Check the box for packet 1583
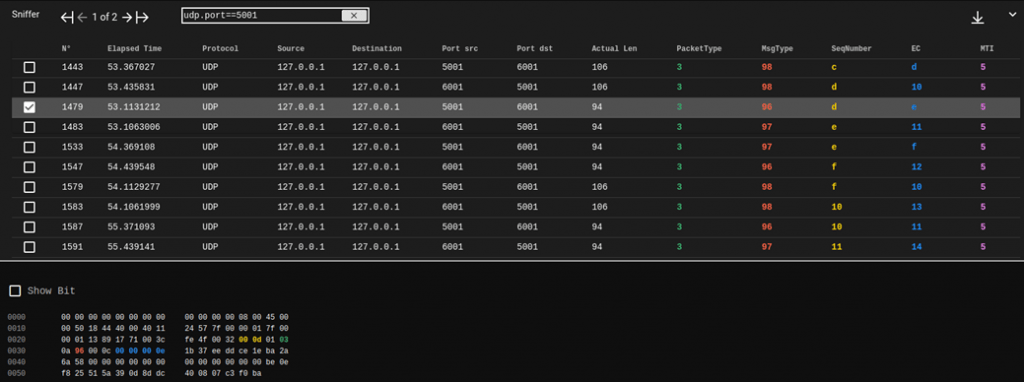The width and height of the screenshot is (1024, 382). pos(29,207)
